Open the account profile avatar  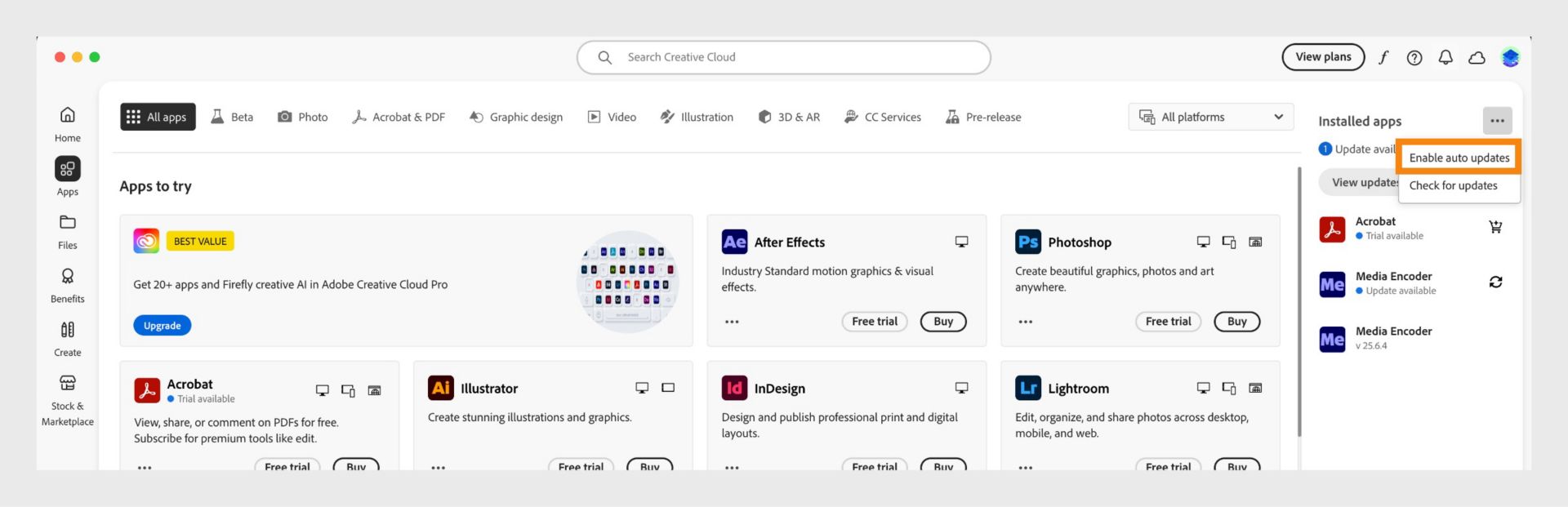[x=1510, y=57]
